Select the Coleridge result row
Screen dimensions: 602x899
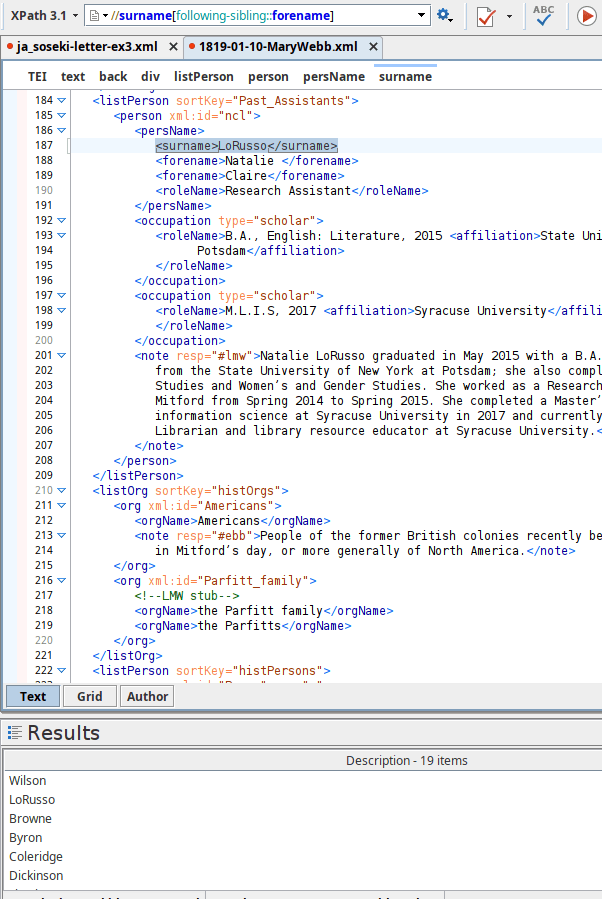tap(304, 856)
